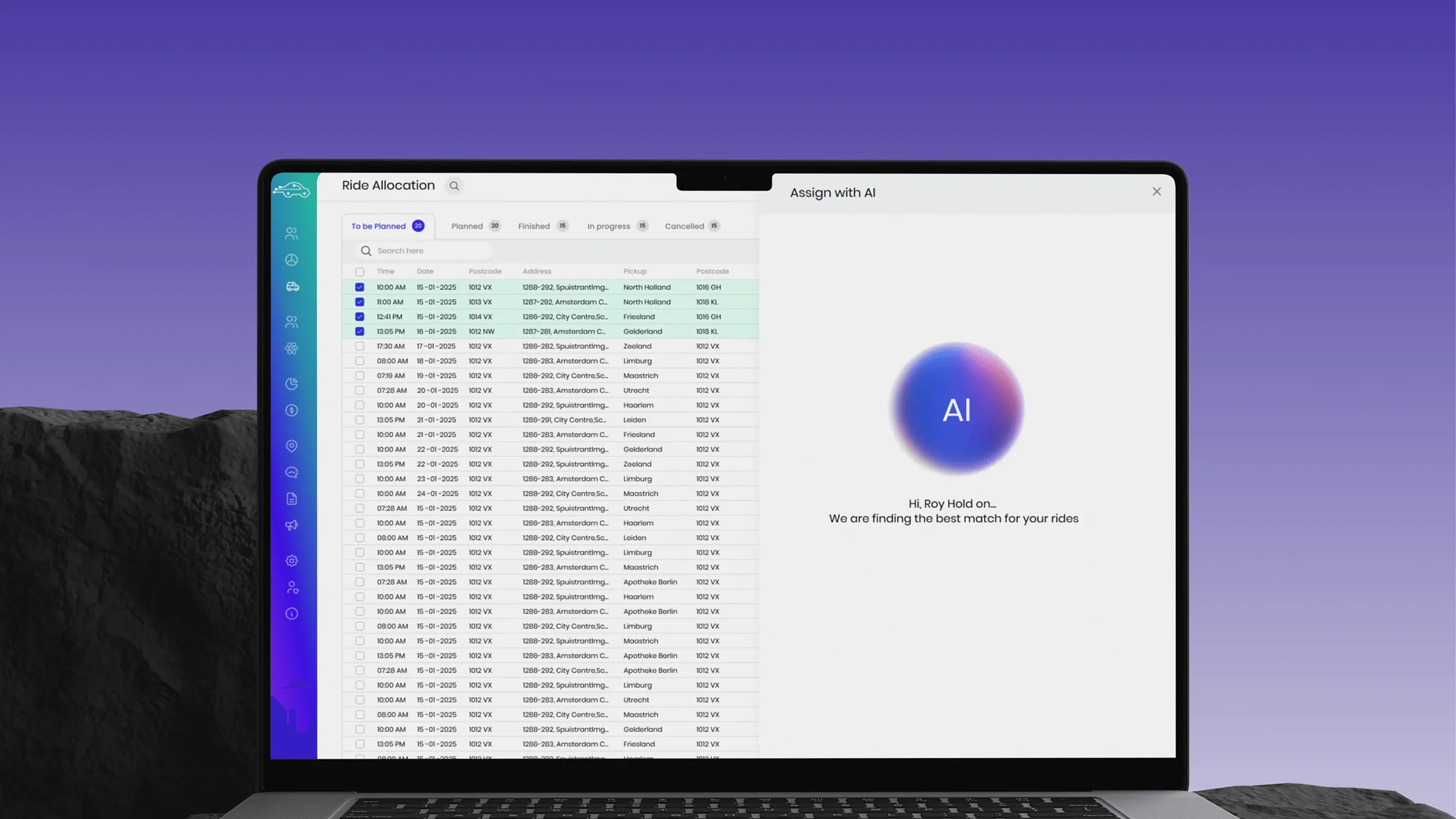Uncheck the 10:00 AM North Holland ride
This screenshot has height=819, width=1456.
tap(359, 287)
